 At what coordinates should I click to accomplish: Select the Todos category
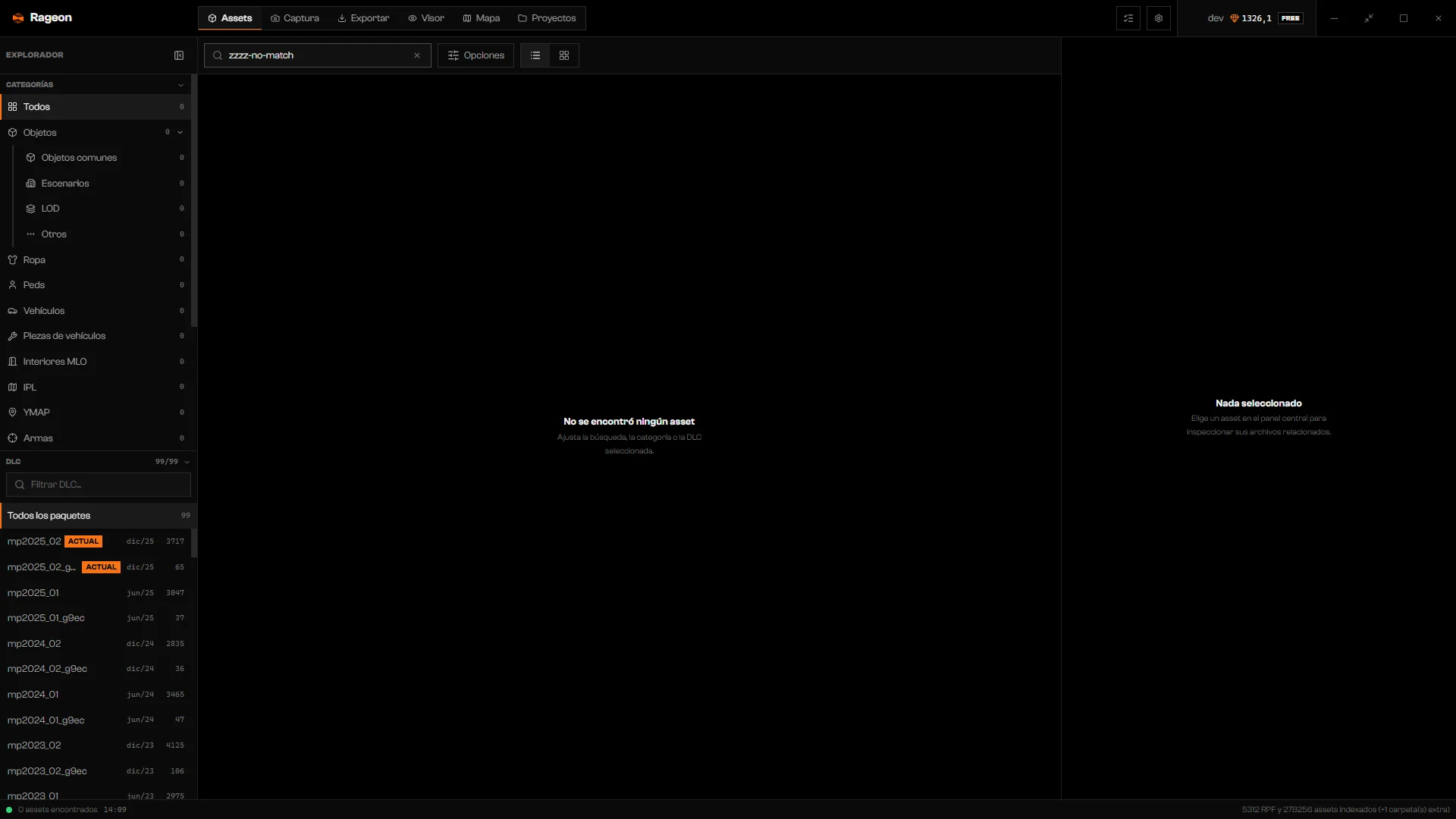coord(96,107)
